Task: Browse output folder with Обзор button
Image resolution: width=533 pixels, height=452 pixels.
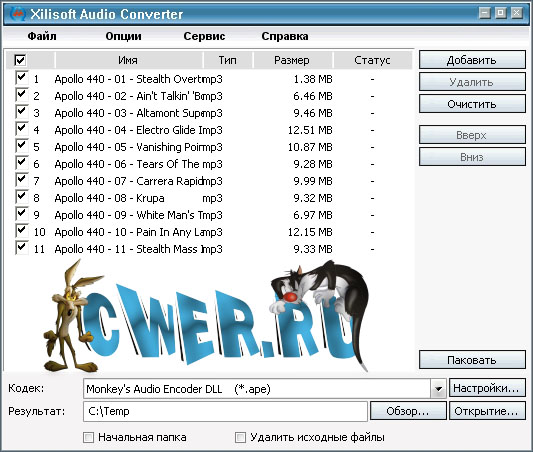Action: pos(408,411)
